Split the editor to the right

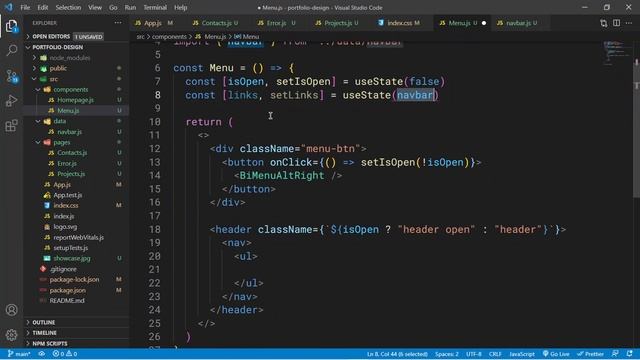pos(616,23)
